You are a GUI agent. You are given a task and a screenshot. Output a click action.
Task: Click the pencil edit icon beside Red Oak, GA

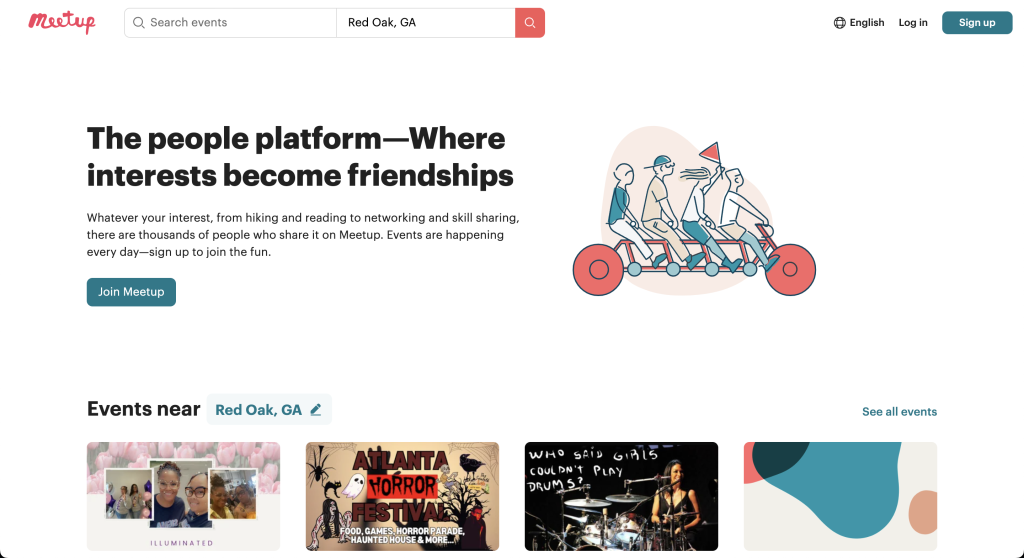click(316, 410)
